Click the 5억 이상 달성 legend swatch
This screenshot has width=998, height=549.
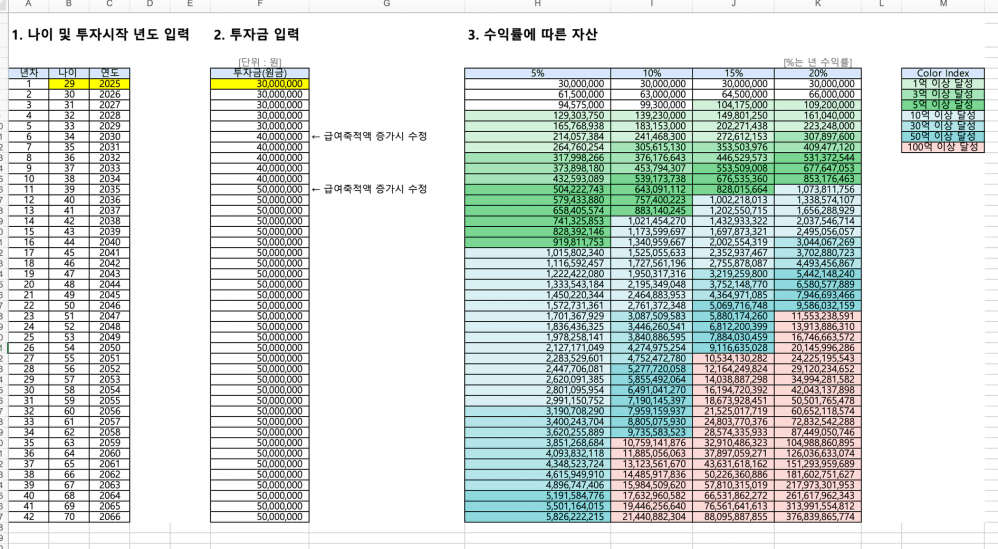point(941,105)
